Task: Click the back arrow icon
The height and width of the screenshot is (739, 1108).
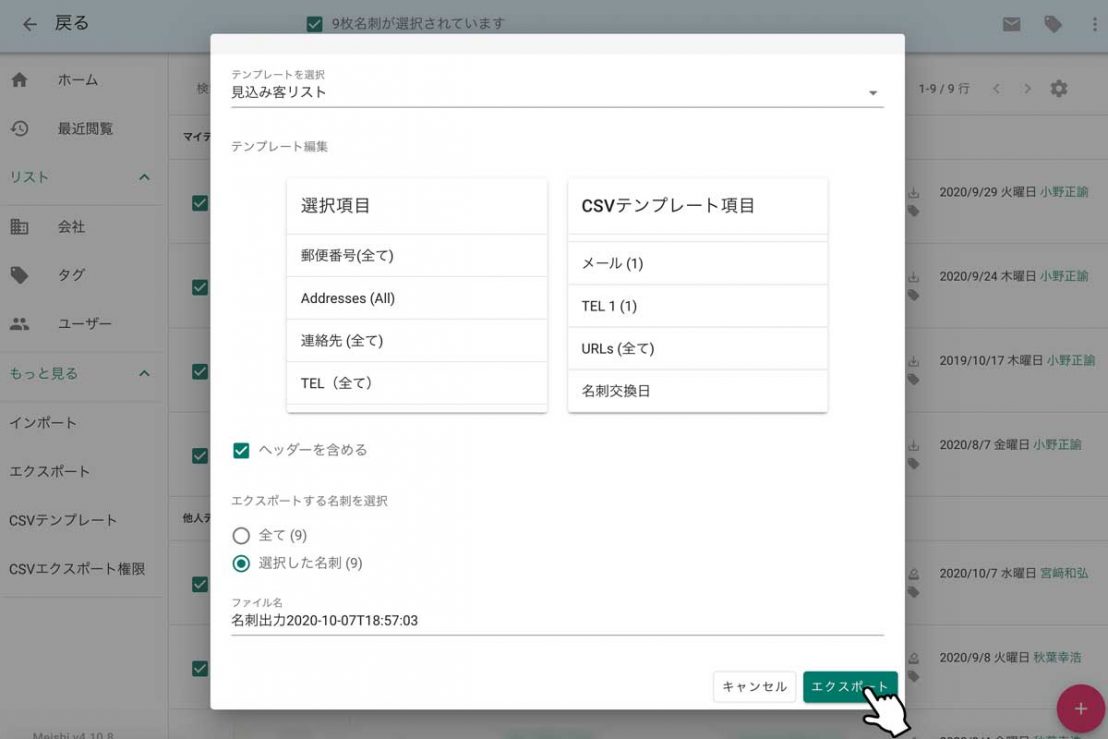Action: pyautogui.click(x=30, y=24)
